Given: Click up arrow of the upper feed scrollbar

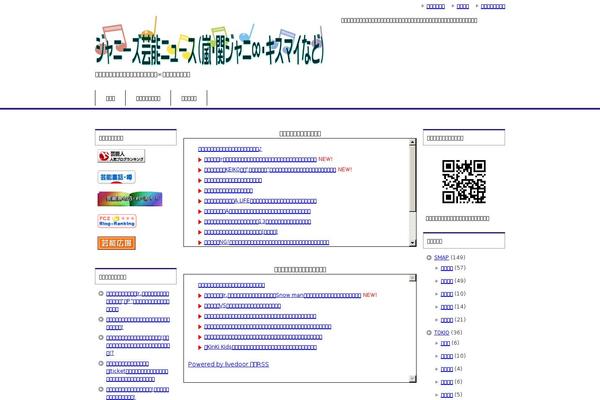Looking at the screenshot, I should click(412, 142).
